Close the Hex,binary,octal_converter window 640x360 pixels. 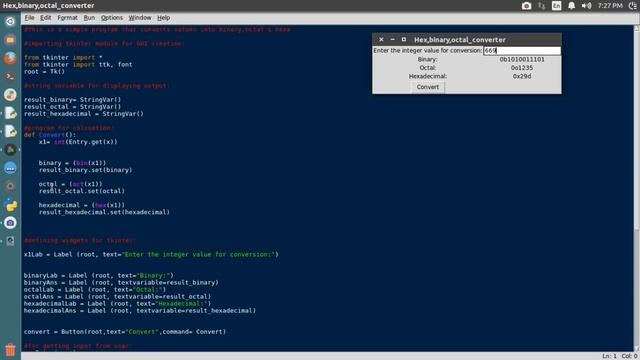tap(381, 40)
